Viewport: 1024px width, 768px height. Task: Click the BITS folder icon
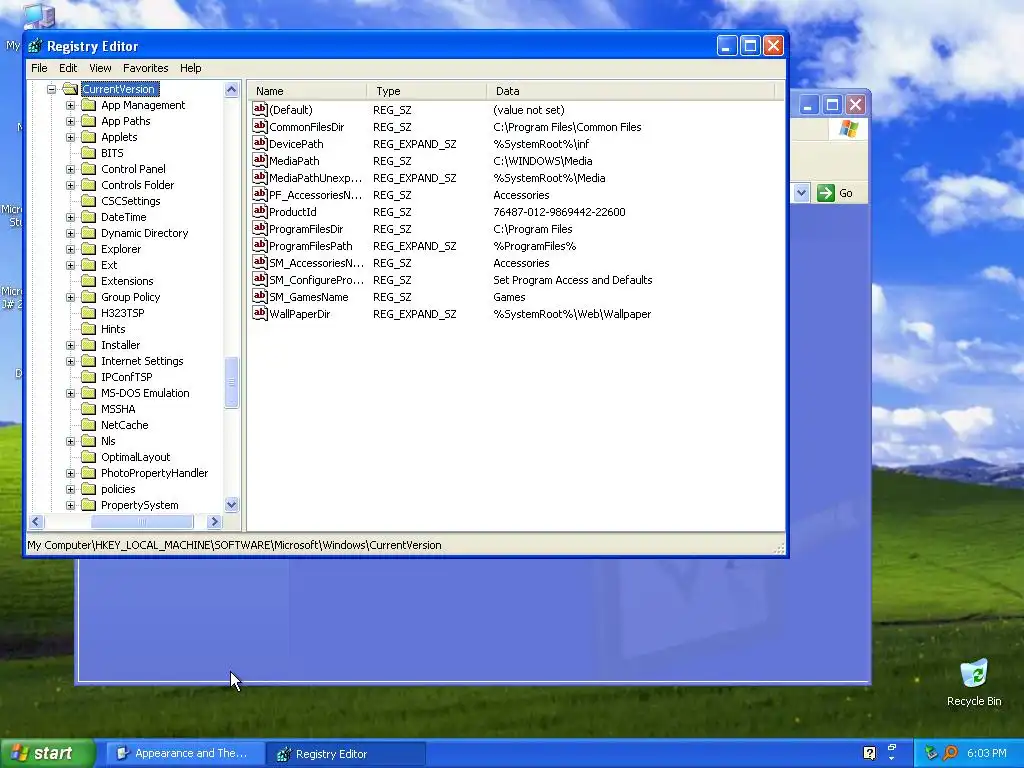88,153
